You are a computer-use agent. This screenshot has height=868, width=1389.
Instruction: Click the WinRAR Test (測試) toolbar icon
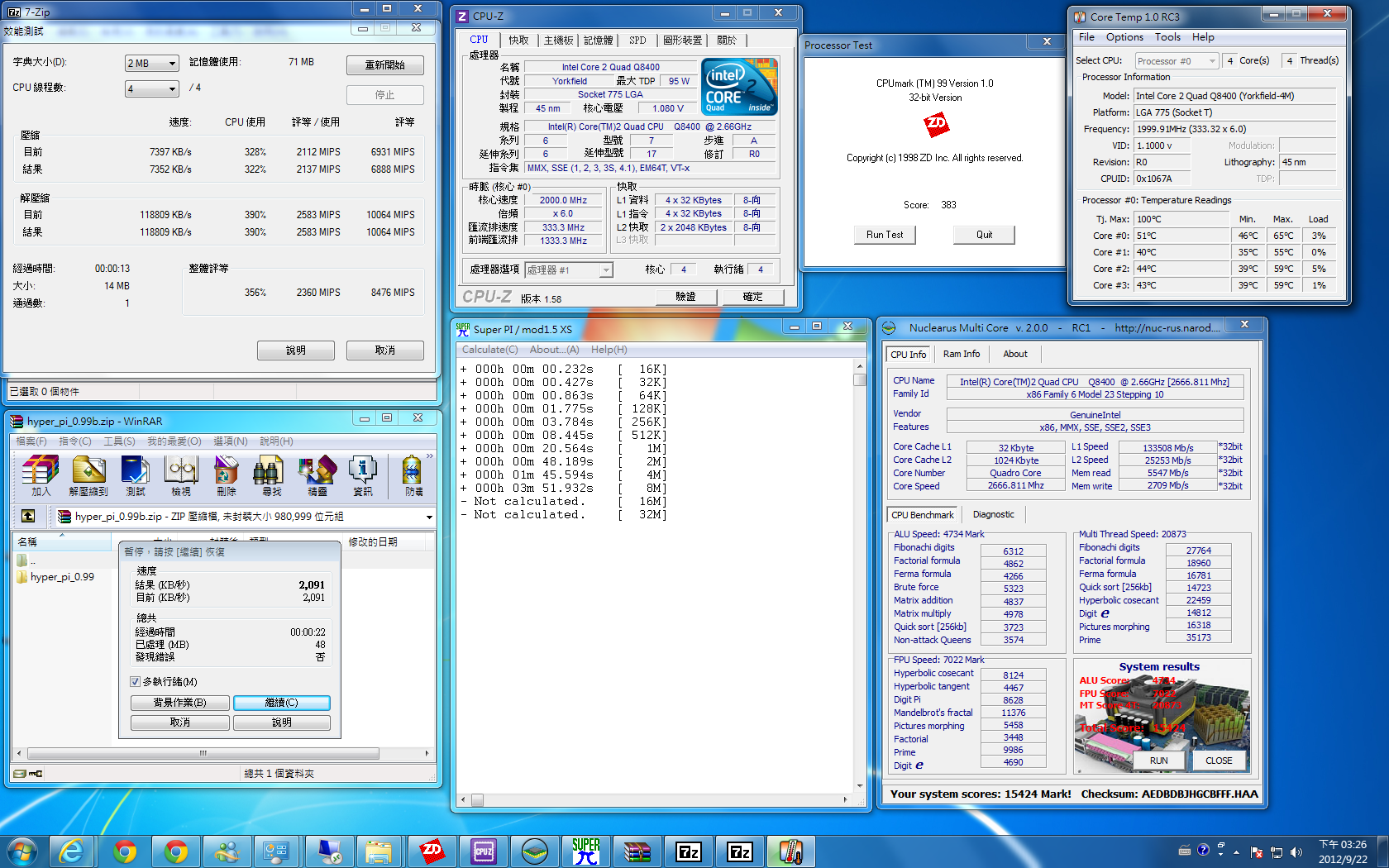135,476
